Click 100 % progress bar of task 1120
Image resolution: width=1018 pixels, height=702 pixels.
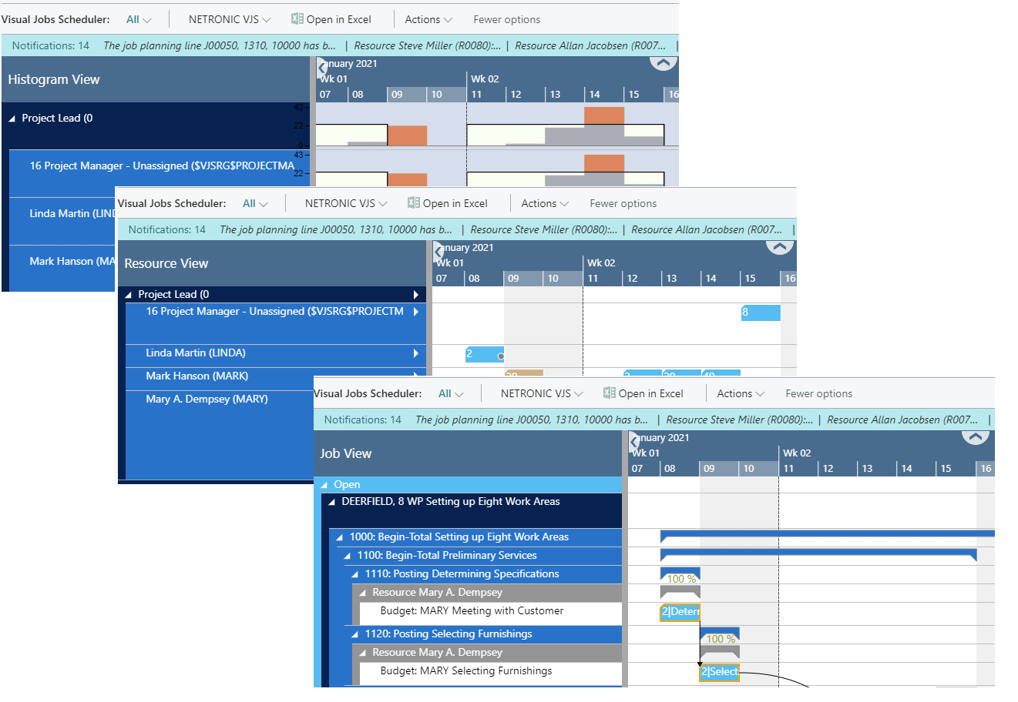(x=719, y=636)
